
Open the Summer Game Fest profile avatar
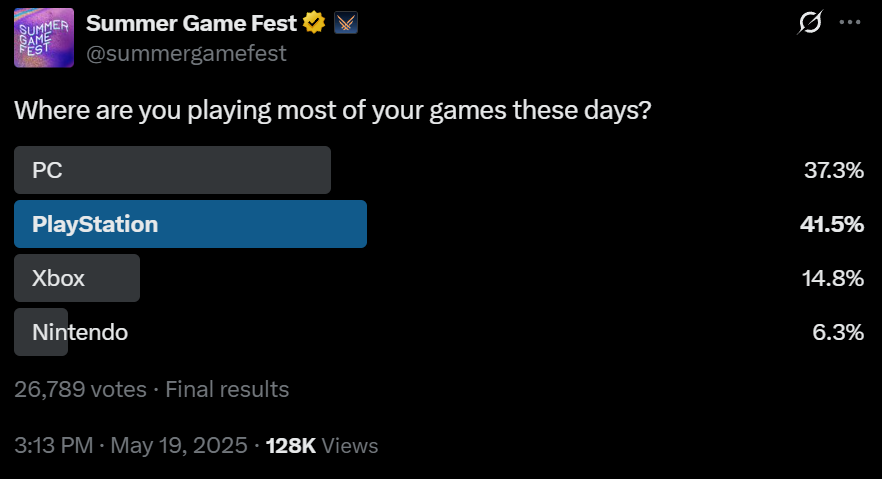[44, 38]
